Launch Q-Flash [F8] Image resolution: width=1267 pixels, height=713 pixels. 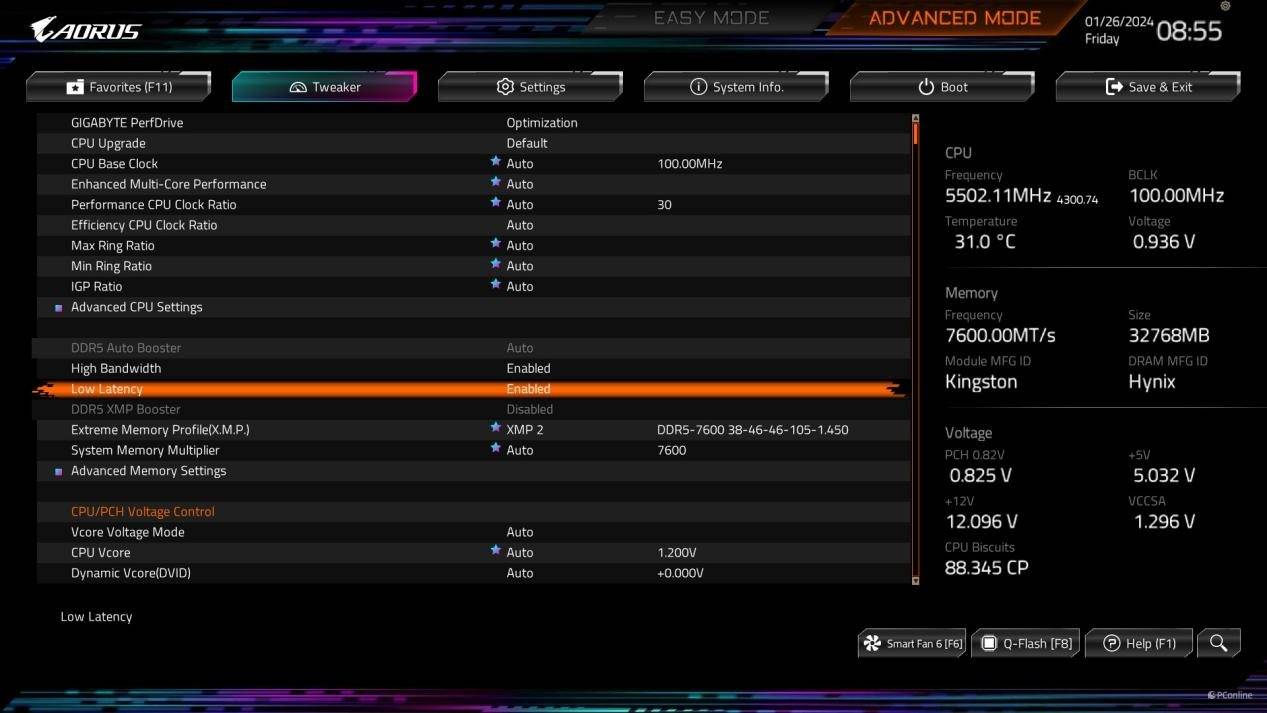tap(1025, 643)
